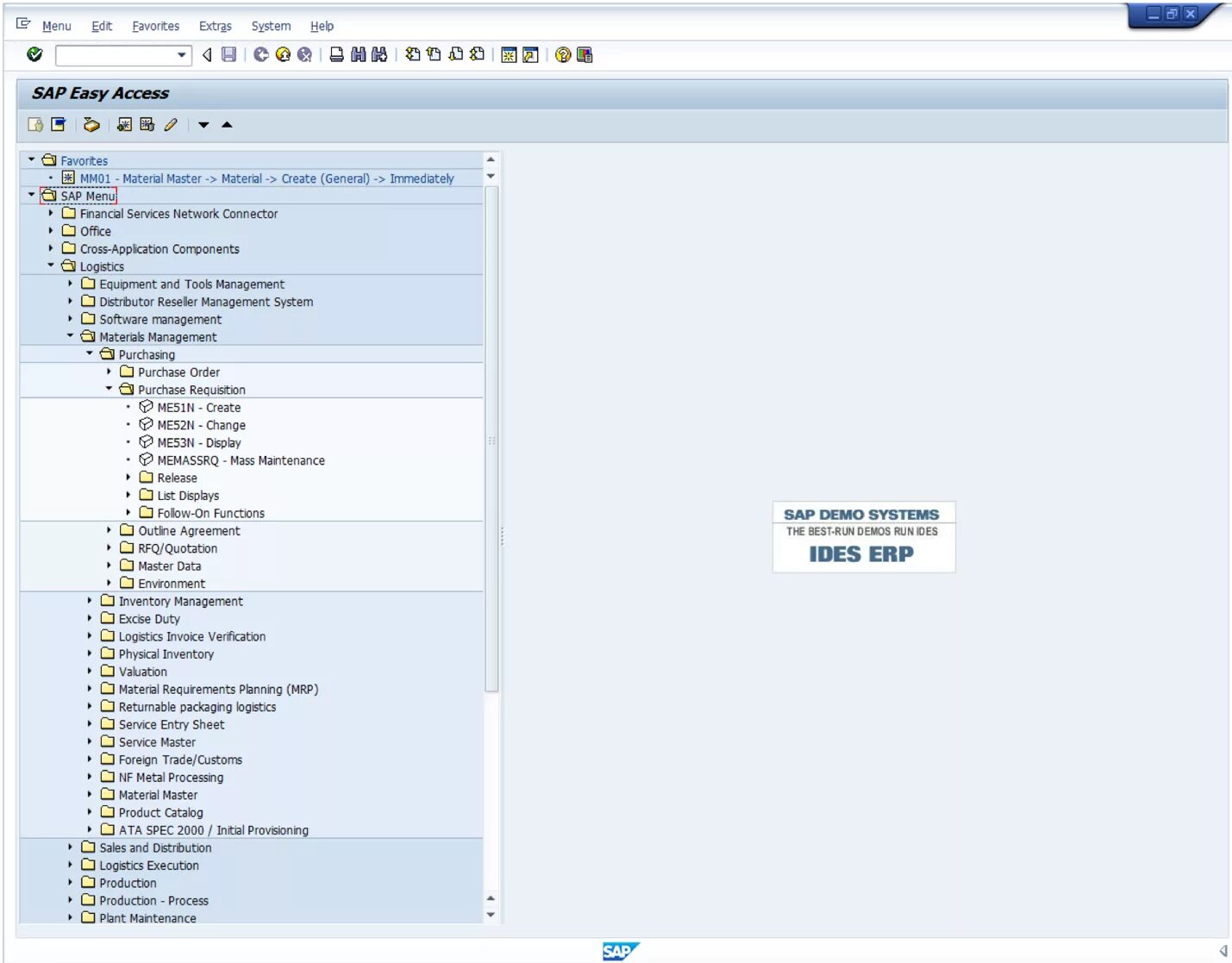Click the Move Favorites Up arrow
This screenshot has width=1232, height=963.
[227, 125]
